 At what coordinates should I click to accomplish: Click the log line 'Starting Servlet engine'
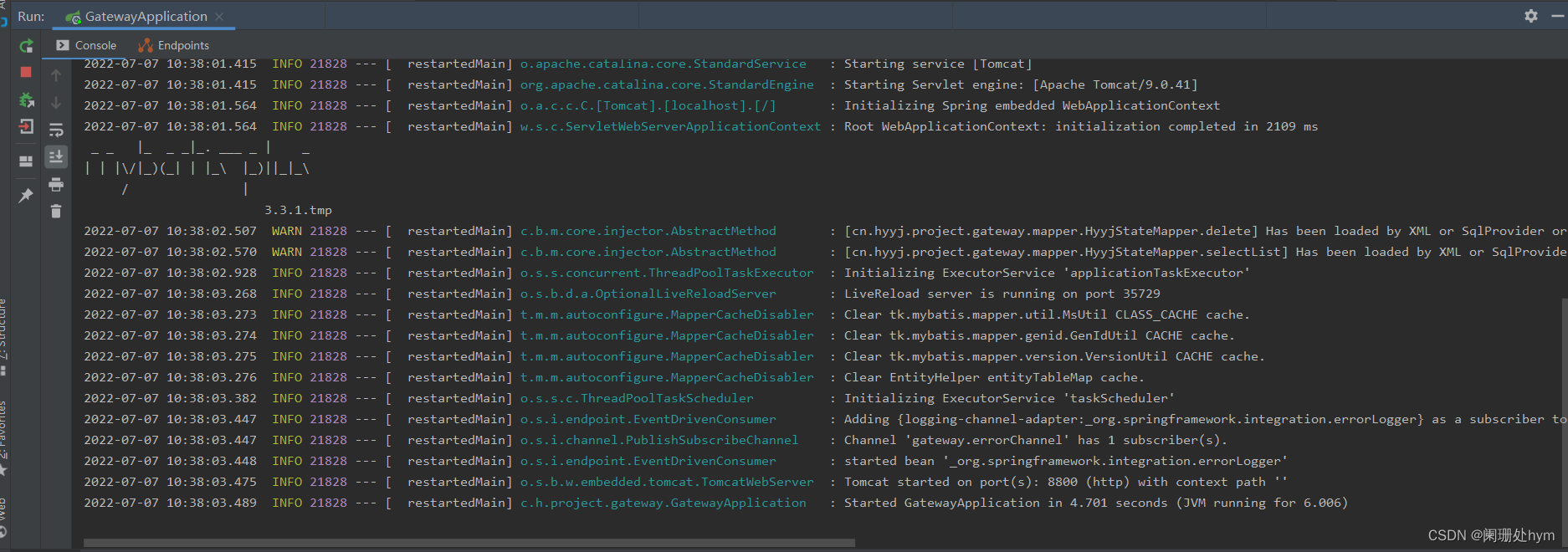[1021, 84]
